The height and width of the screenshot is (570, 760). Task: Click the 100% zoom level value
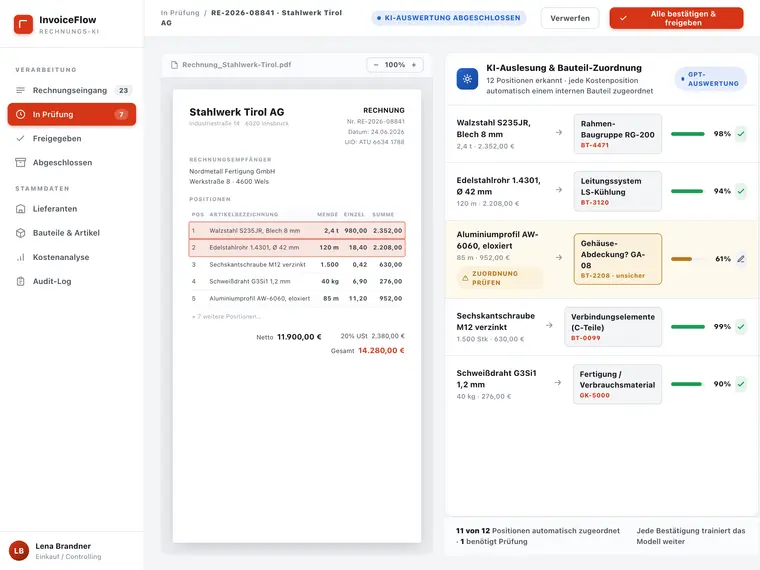[395, 64]
